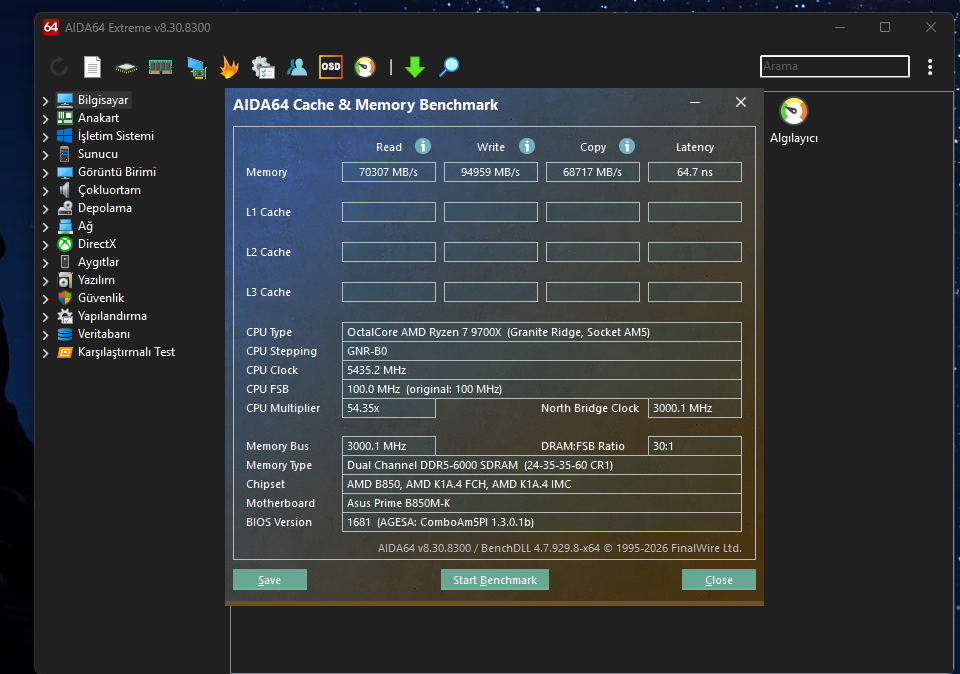This screenshot has height=674, width=960.
Task: Click the Motherboard Asus Prime B850M-K field
Action: click(542, 503)
